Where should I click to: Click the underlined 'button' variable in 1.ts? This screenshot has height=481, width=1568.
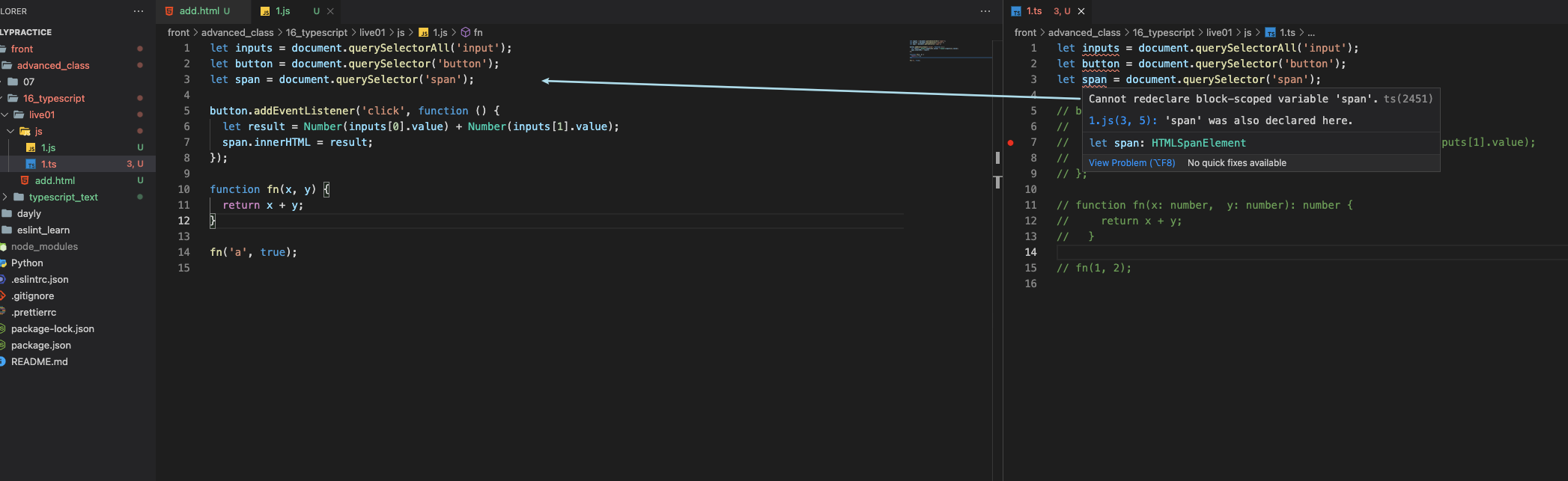[x=1101, y=64]
